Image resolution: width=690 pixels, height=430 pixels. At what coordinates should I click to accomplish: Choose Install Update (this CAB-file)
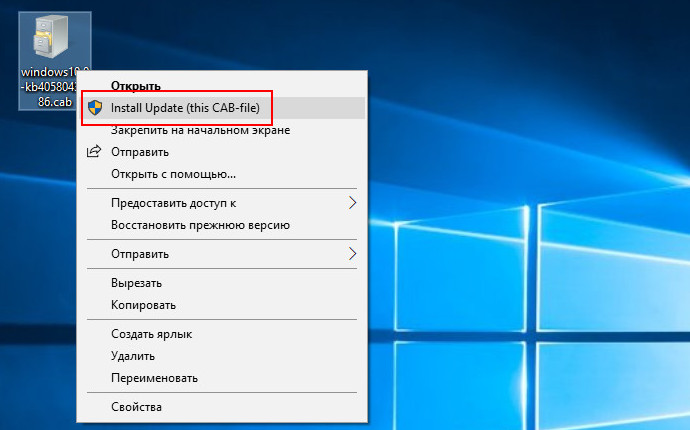point(224,108)
